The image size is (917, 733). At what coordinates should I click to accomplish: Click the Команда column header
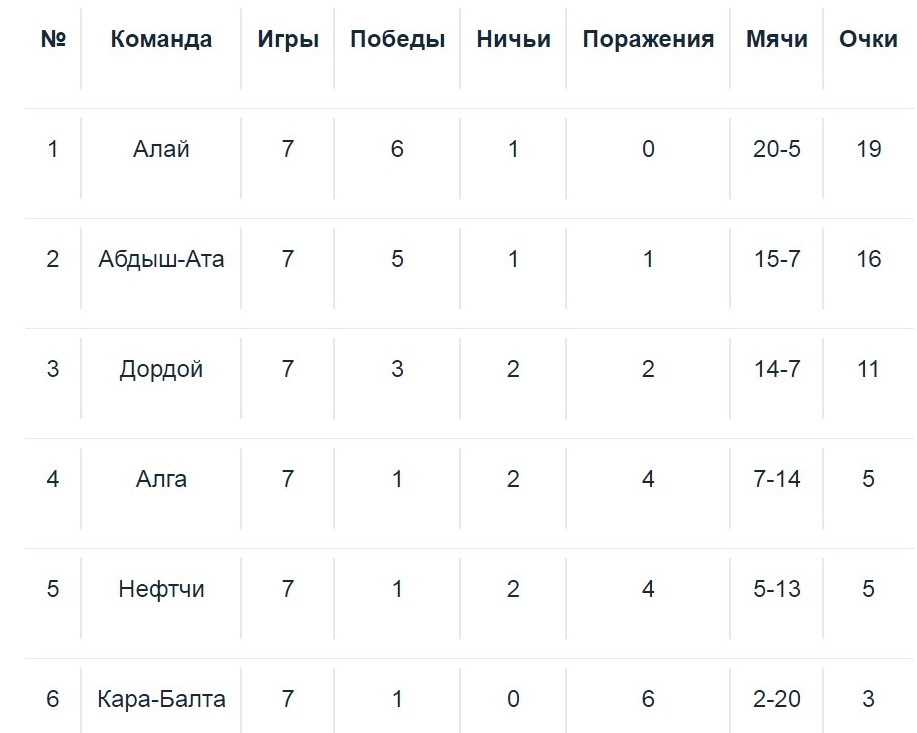click(x=161, y=39)
